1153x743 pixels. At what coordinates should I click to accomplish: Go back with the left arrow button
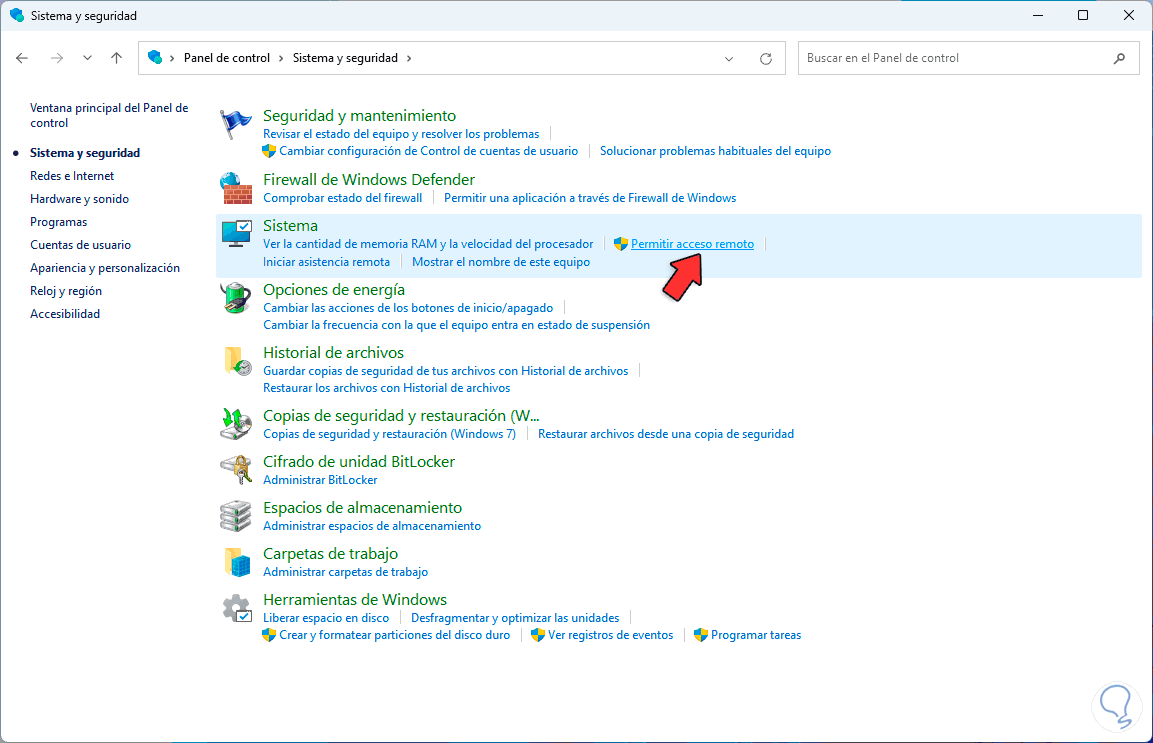[x=22, y=58]
